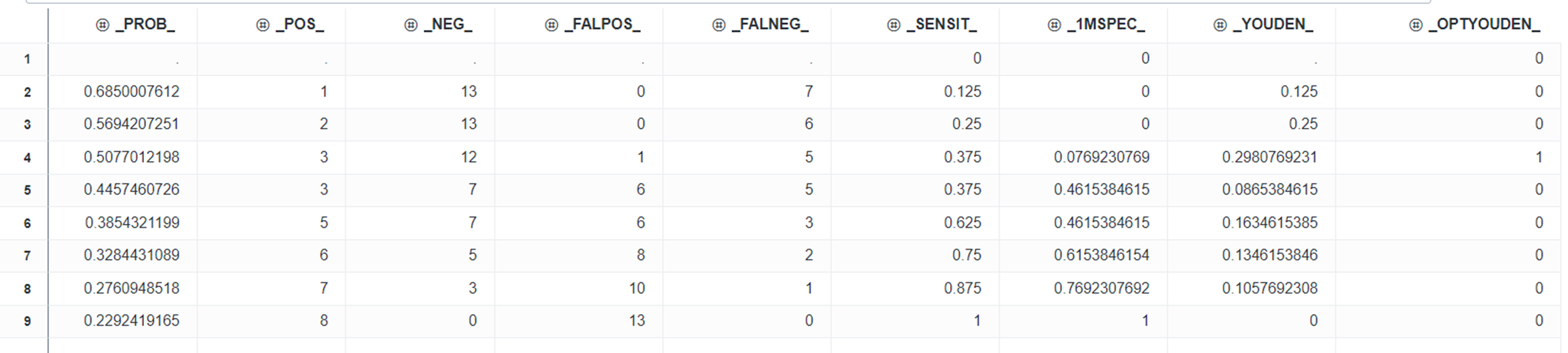Click the _PROB_ cell 0.2292419165
Image resolution: width=1568 pixels, height=353 pixels.
tap(131, 321)
